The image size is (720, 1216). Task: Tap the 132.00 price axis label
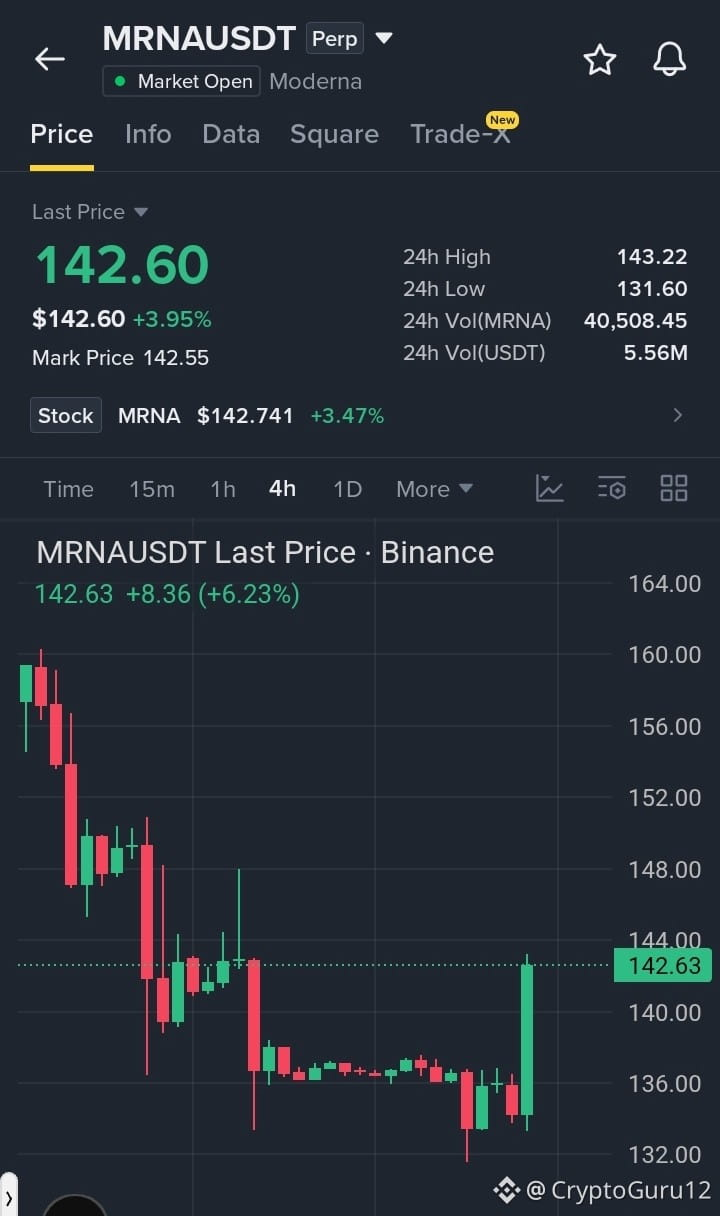coord(665,1155)
